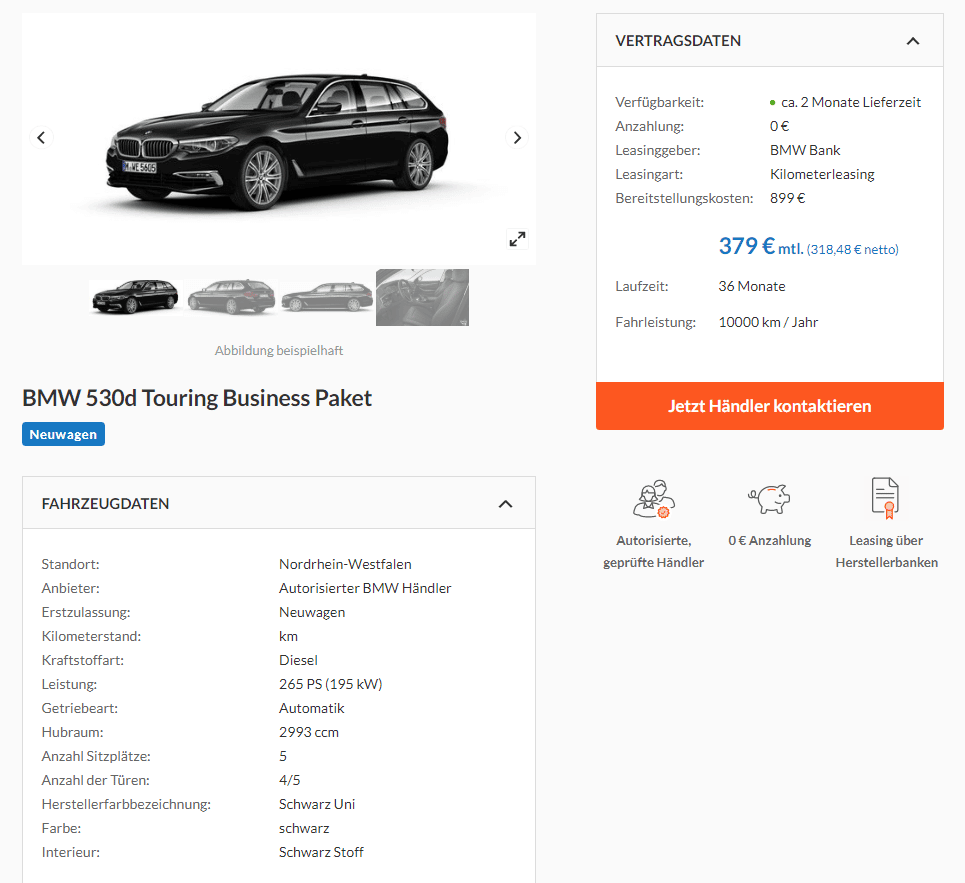Open the Laufzeit 36 Monate option
The height and width of the screenshot is (883, 965).
point(752,286)
